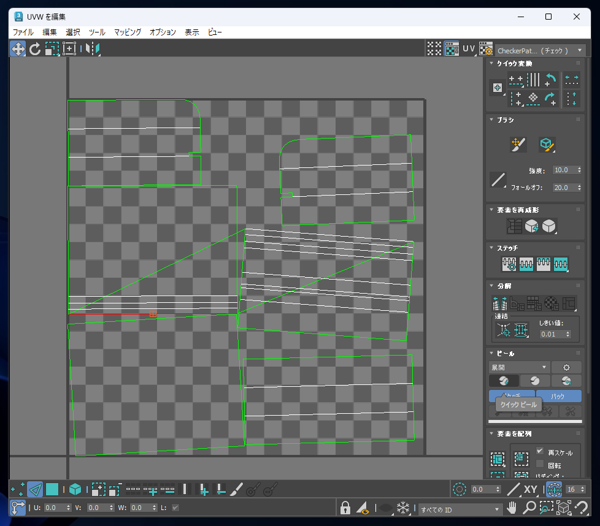Viewport: 600px width, 526px height.
Task: Open texture display options icon
Action: click(x=486, y=49)
